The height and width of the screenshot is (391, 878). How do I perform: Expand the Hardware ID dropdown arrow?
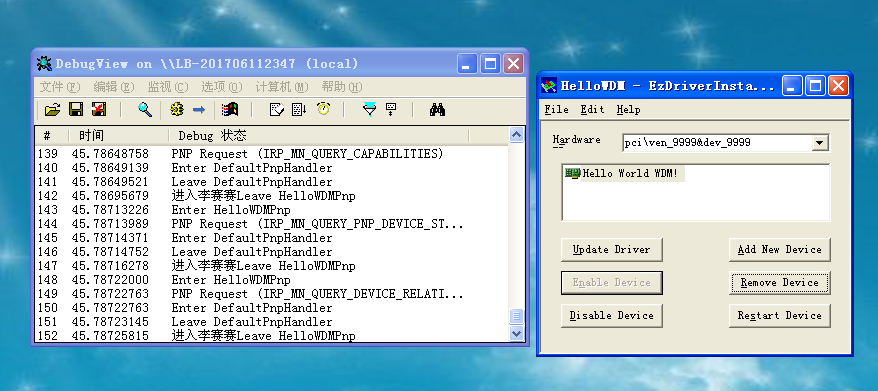click(820, 143)
